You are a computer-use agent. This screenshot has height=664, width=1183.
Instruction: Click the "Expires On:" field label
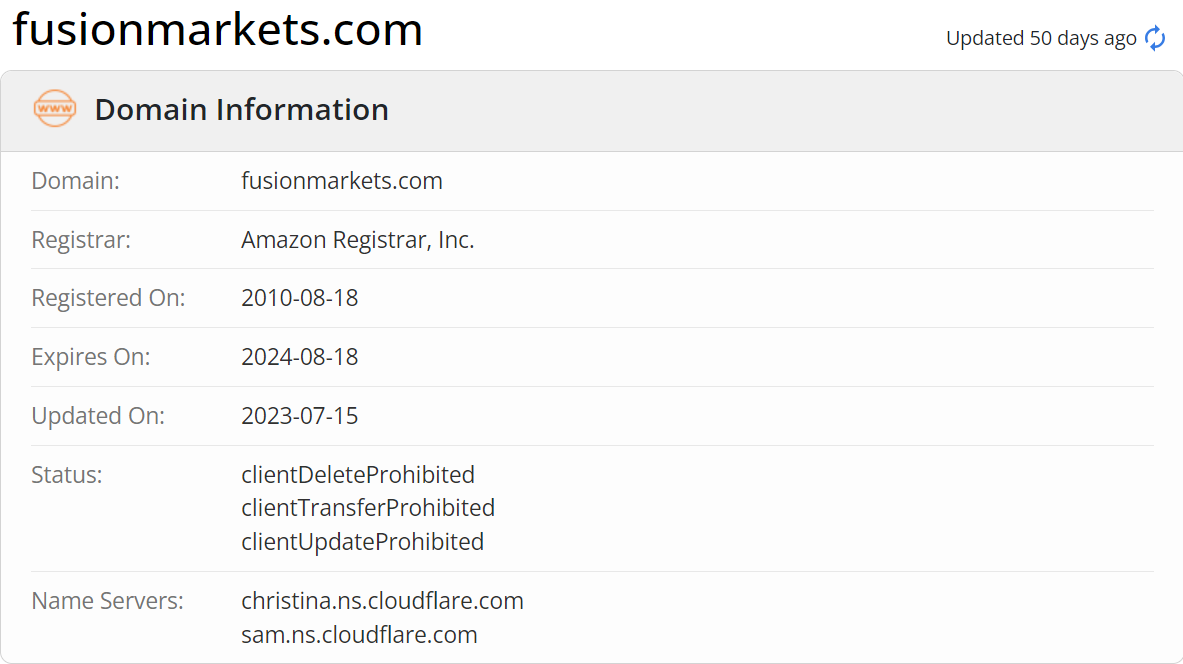tap(91, 357)
